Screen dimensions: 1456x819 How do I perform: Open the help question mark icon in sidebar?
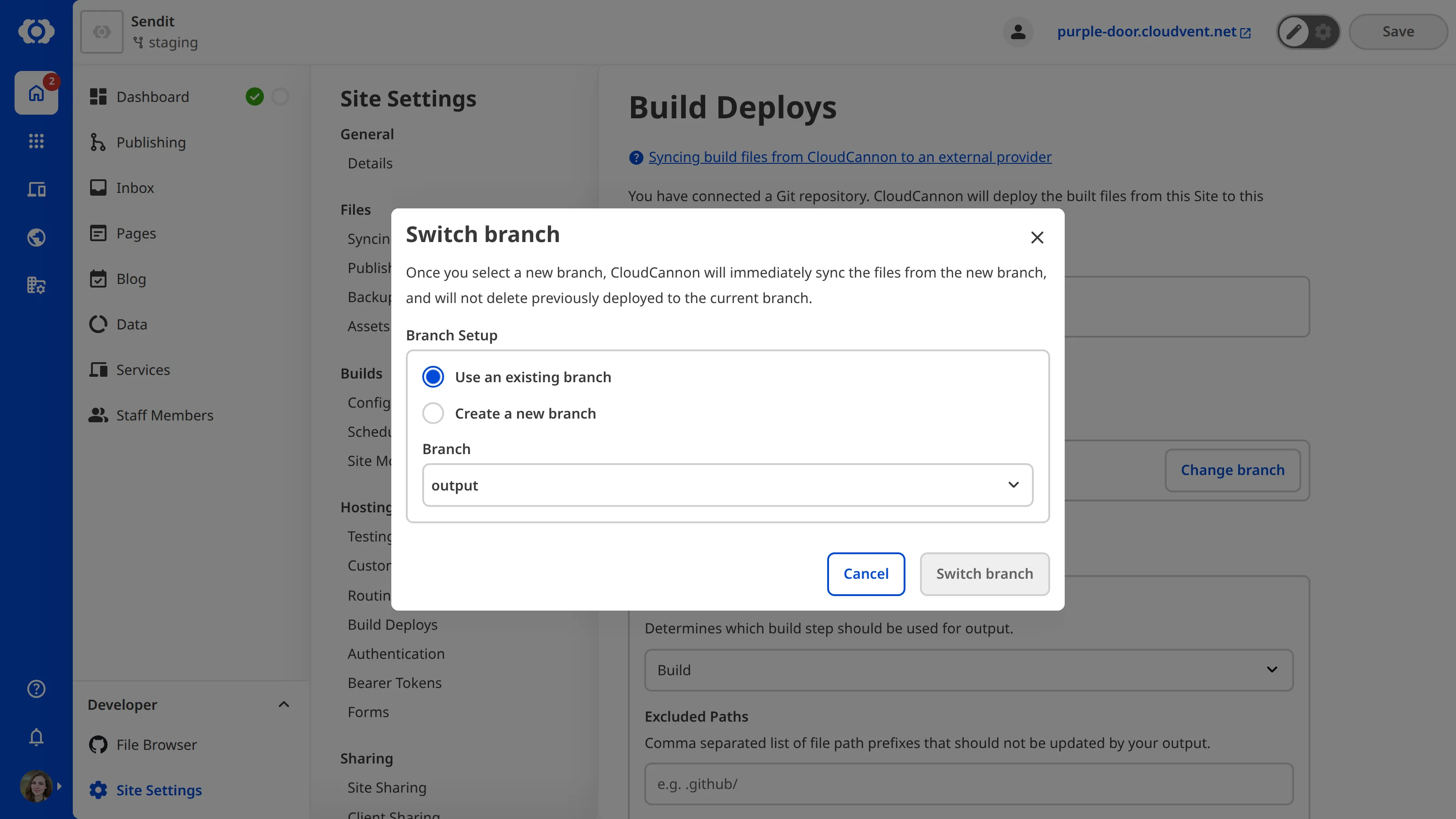[36, 688]
